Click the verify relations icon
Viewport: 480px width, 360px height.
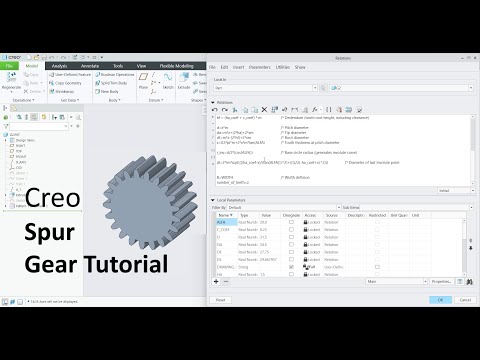359,110
